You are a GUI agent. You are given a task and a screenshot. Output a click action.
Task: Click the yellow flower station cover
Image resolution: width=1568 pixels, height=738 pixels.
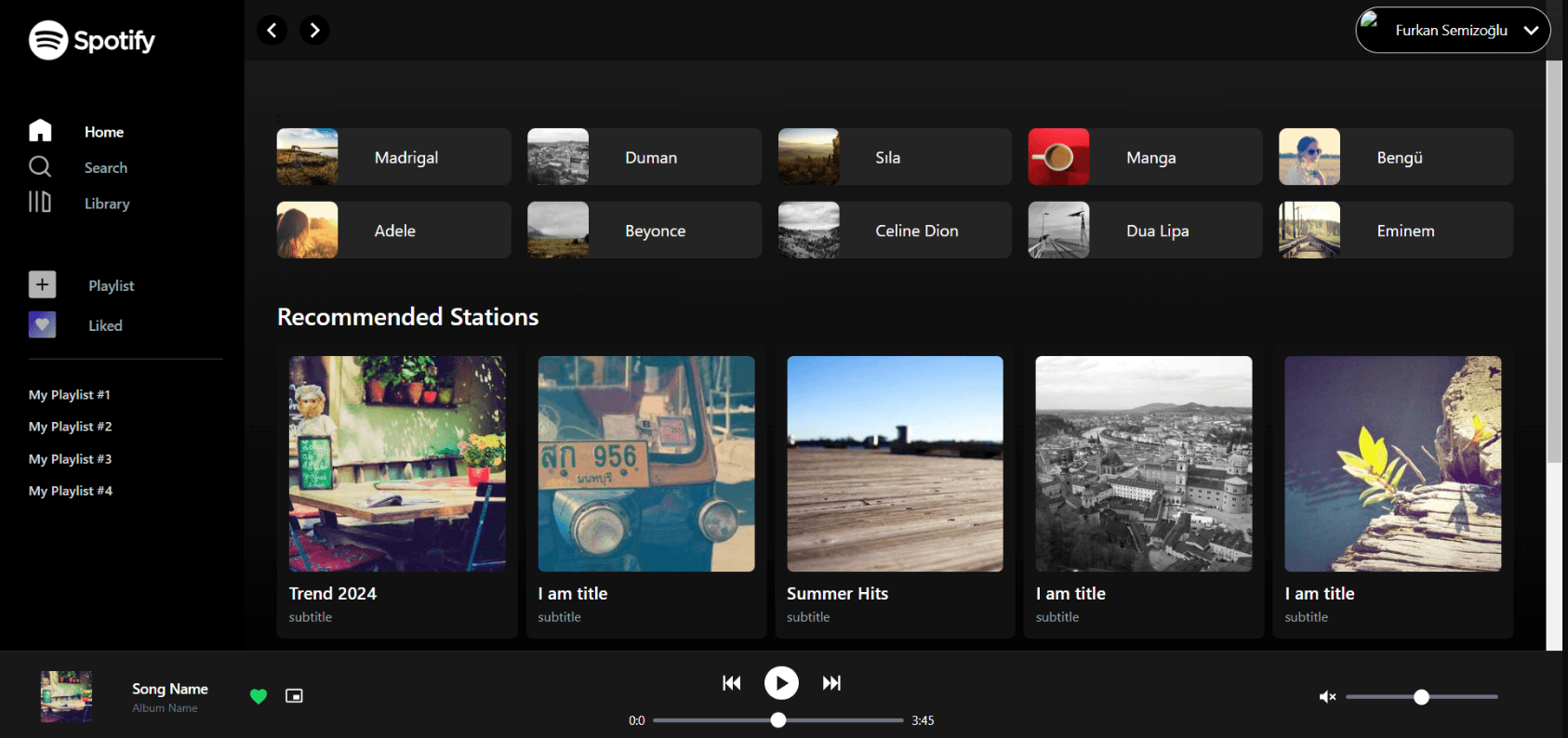1393,464
